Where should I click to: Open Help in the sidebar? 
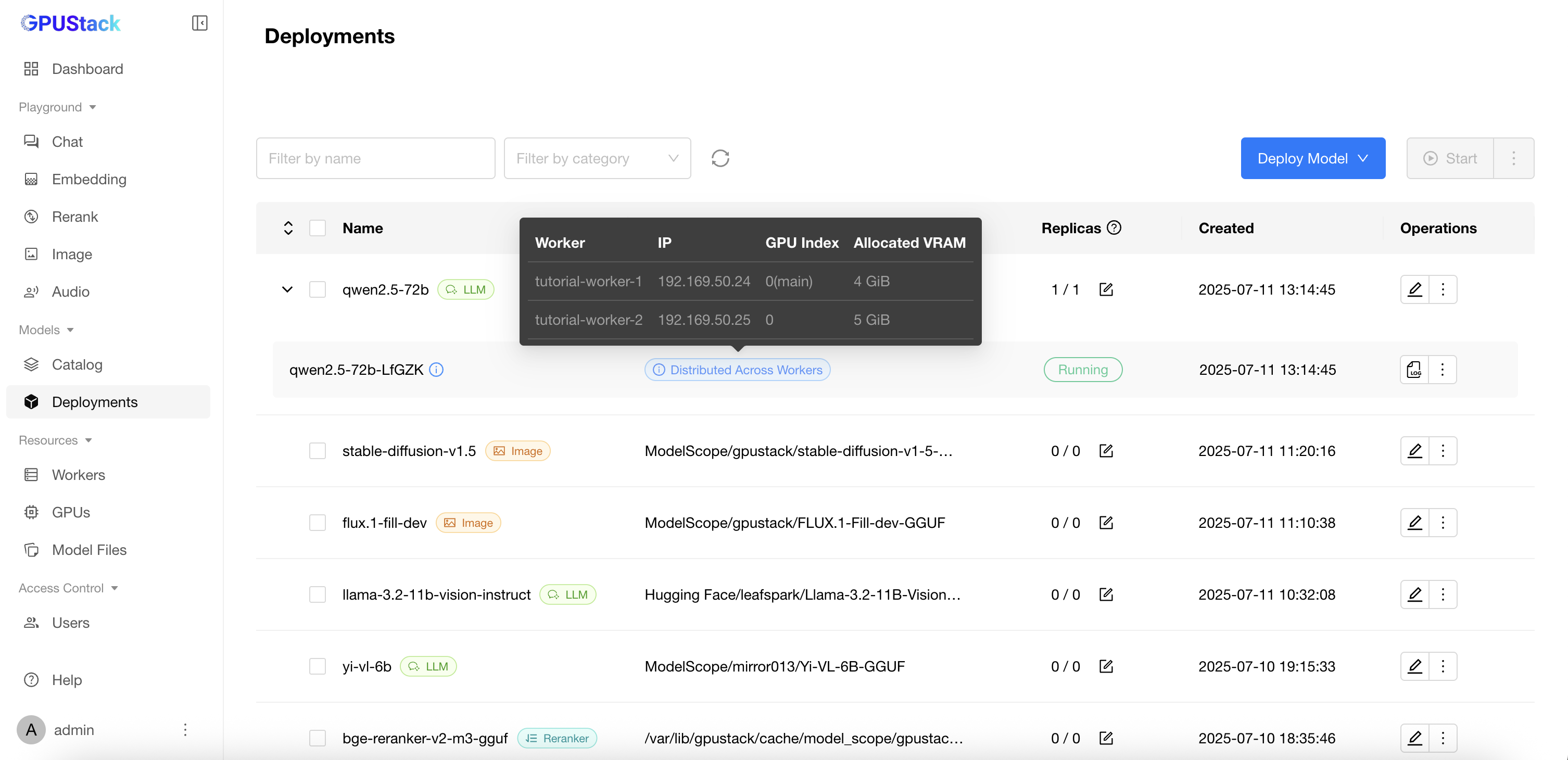pos(108,680)
